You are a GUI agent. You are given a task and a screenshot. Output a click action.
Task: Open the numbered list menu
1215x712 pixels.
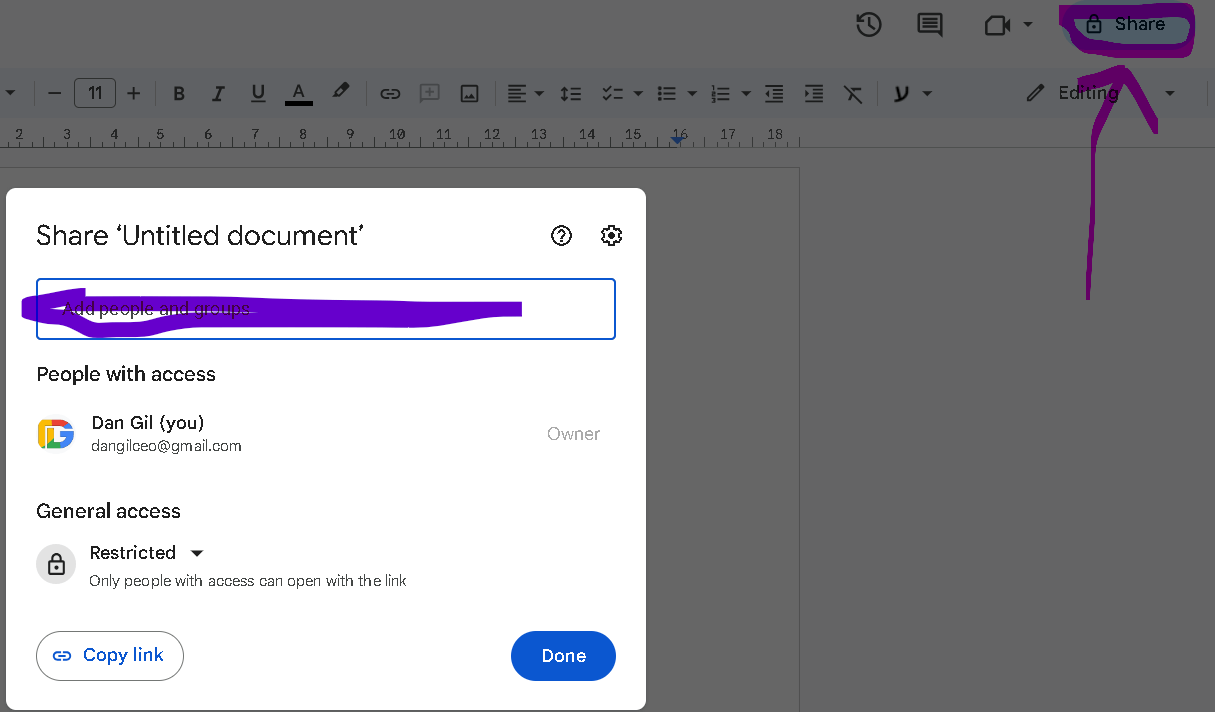pyautogui.click(x=730, y=94)
